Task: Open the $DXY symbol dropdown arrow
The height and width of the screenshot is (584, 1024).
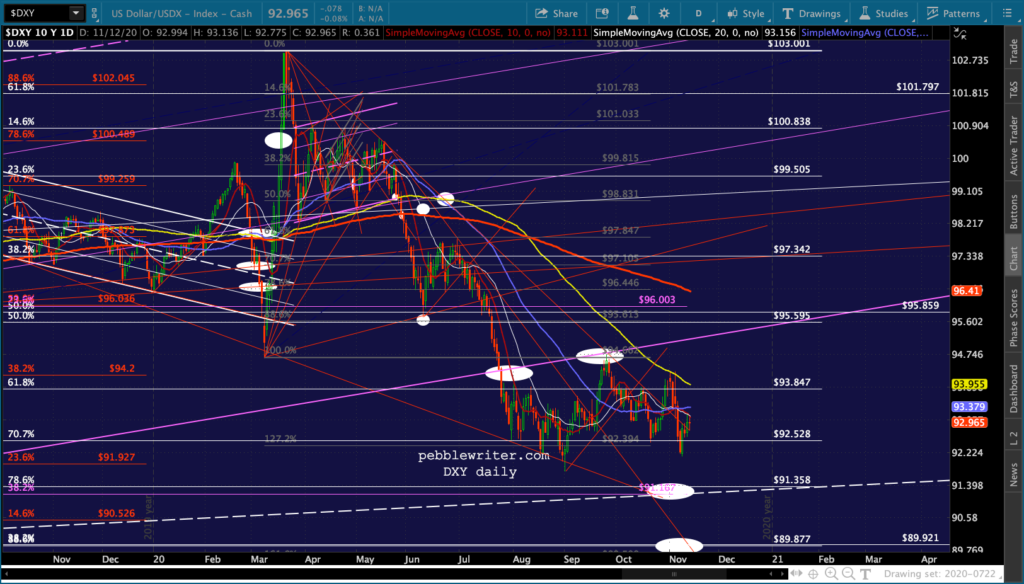Action: click(x=76, y=12)
